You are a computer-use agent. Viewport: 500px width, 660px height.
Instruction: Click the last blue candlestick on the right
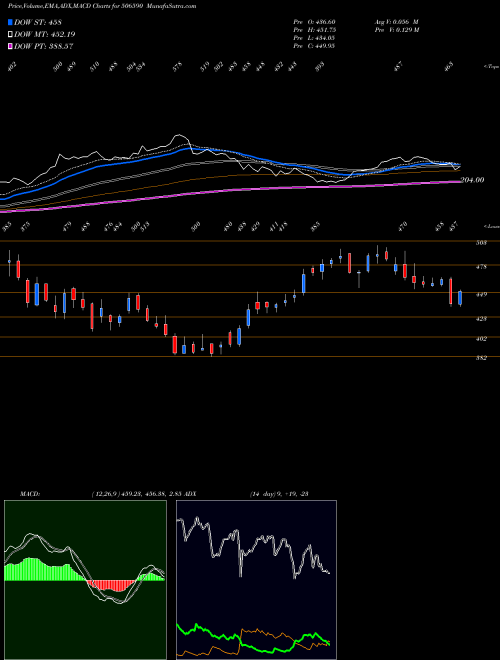(460, 298)
